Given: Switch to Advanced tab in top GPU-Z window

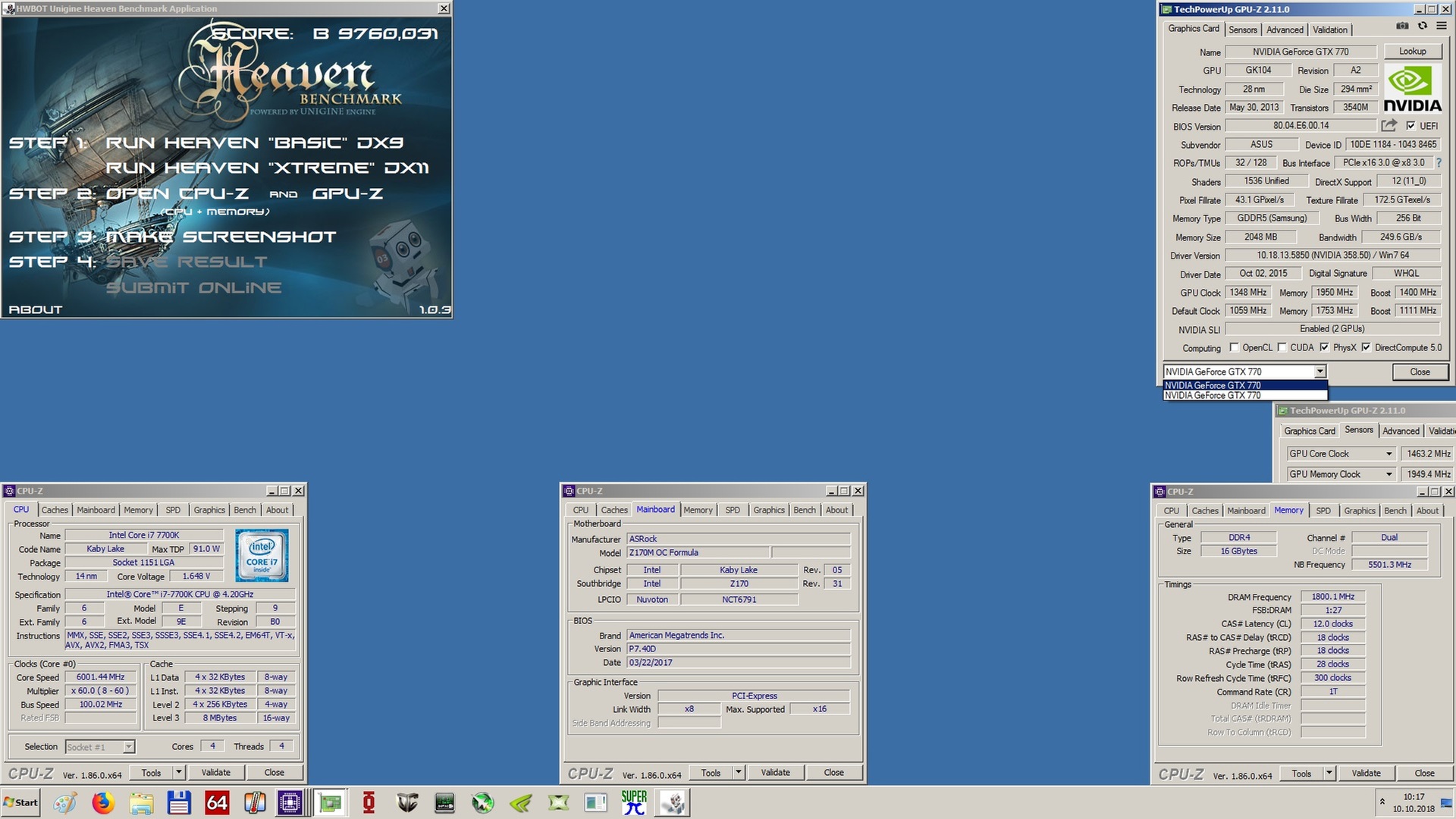Looking at the screenshot, I should tap(1285, 30).
